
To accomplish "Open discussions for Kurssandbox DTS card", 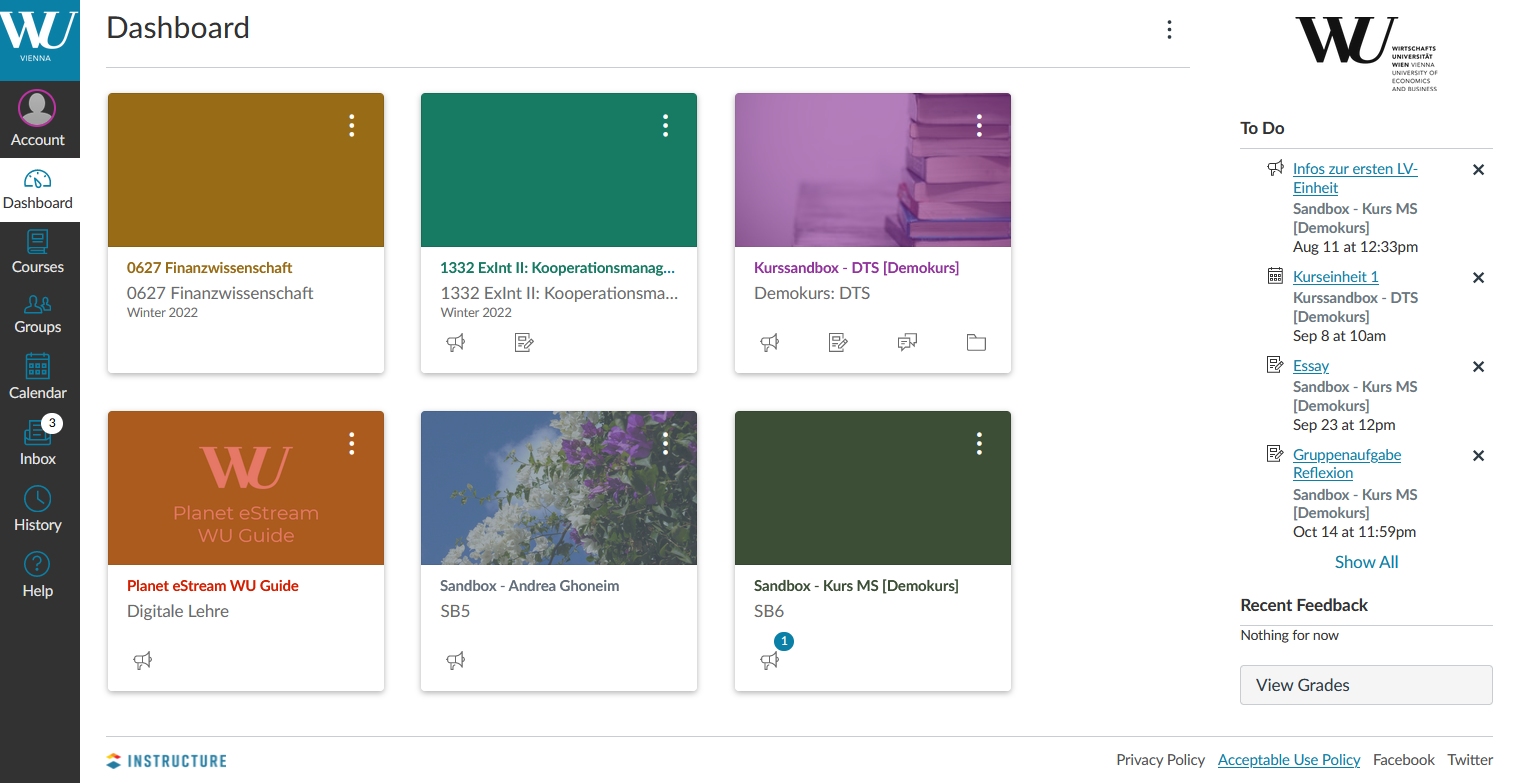I will click(907, 343).
